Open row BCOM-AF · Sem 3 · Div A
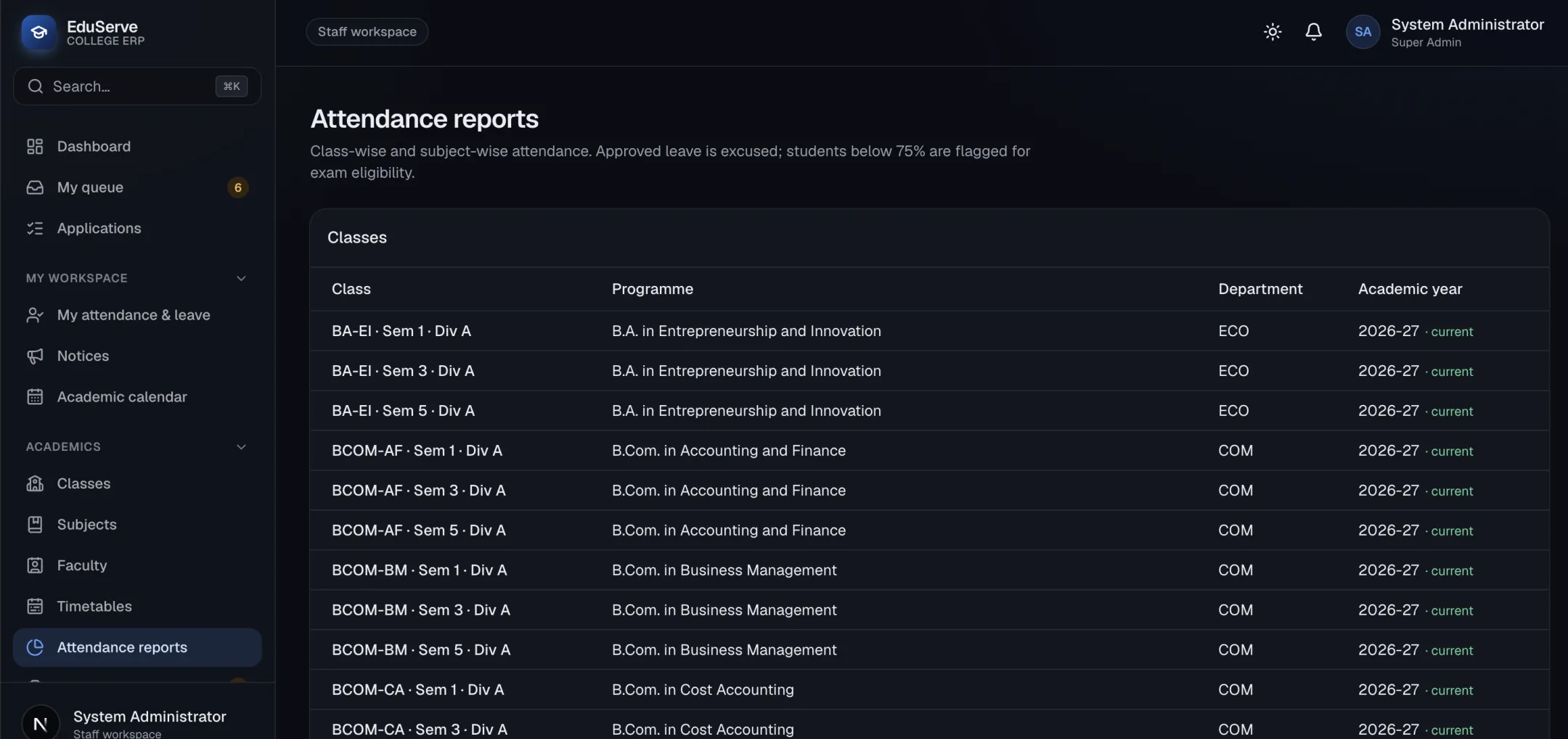The image size is (1568, 739). coord(929,491)
